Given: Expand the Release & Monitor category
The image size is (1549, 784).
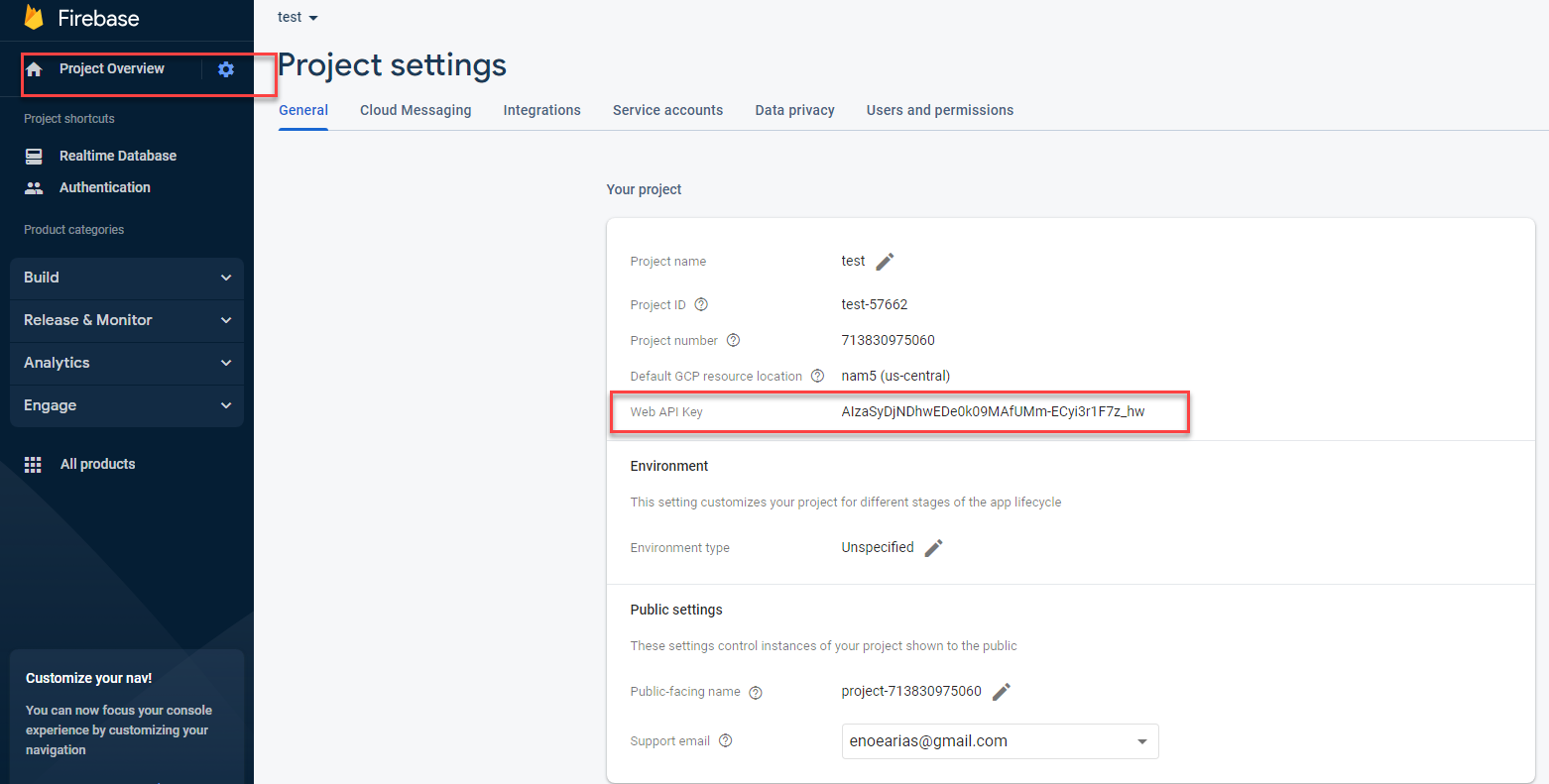Looking at the screenshot, I should point(127,320).
